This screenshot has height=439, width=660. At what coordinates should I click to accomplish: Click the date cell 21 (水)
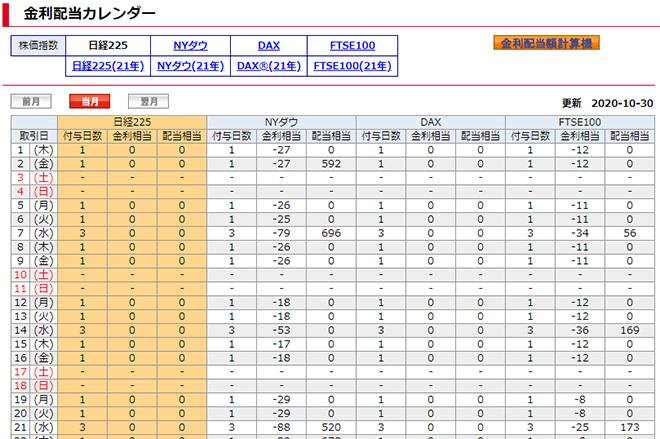[x=34, y=428]
